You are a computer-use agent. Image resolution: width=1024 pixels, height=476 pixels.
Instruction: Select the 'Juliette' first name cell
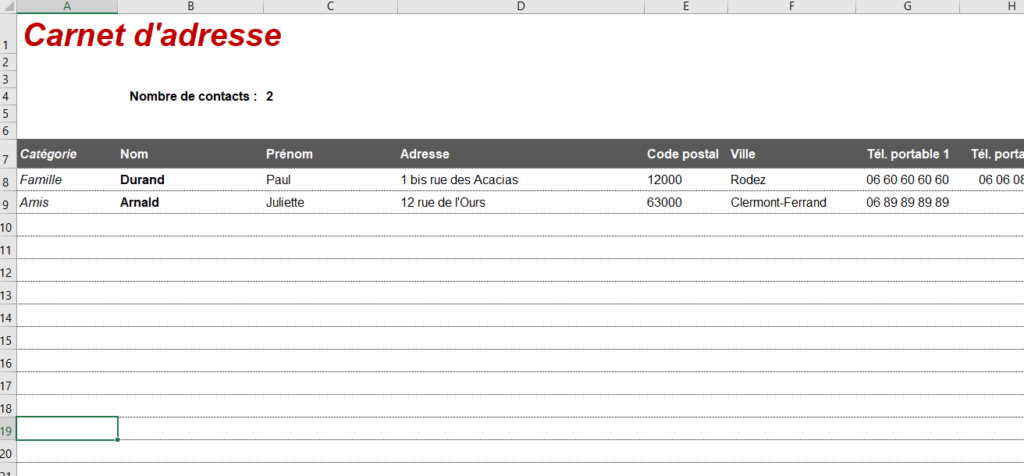pos(330,203)
